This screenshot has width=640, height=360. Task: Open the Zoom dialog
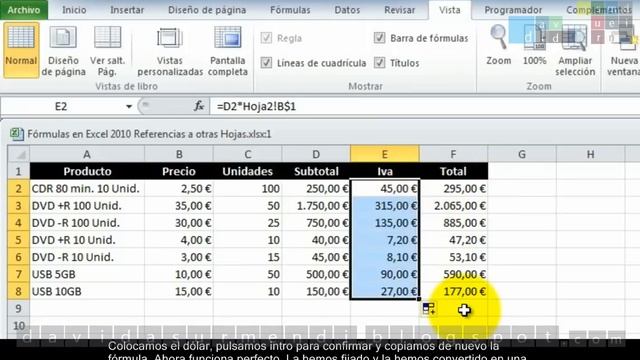click(x=498, y=45)
